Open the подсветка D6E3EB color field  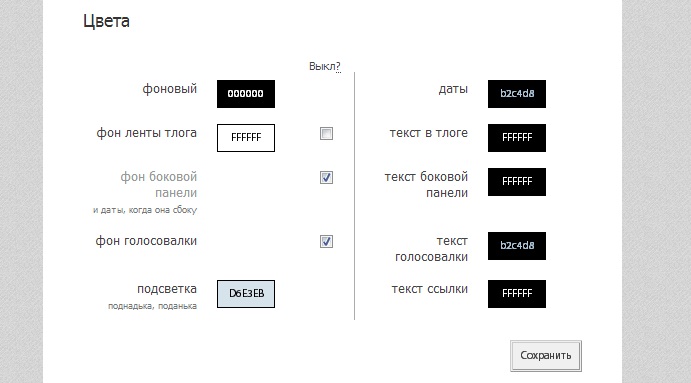click(246, 294)
